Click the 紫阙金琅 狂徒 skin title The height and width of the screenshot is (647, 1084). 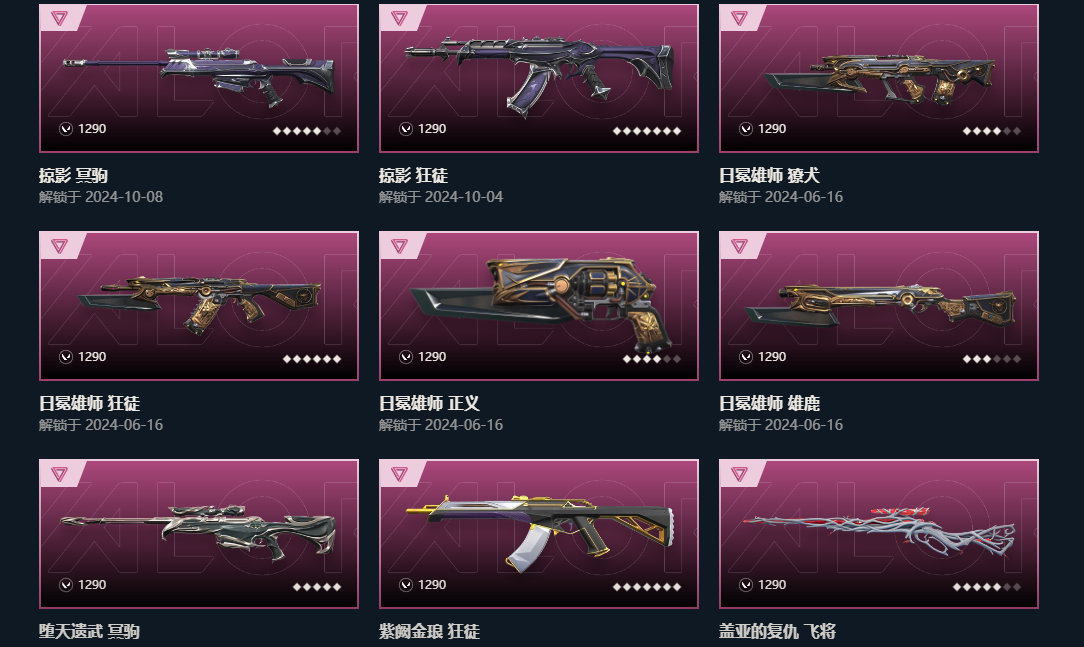click(x=429, y=631)
